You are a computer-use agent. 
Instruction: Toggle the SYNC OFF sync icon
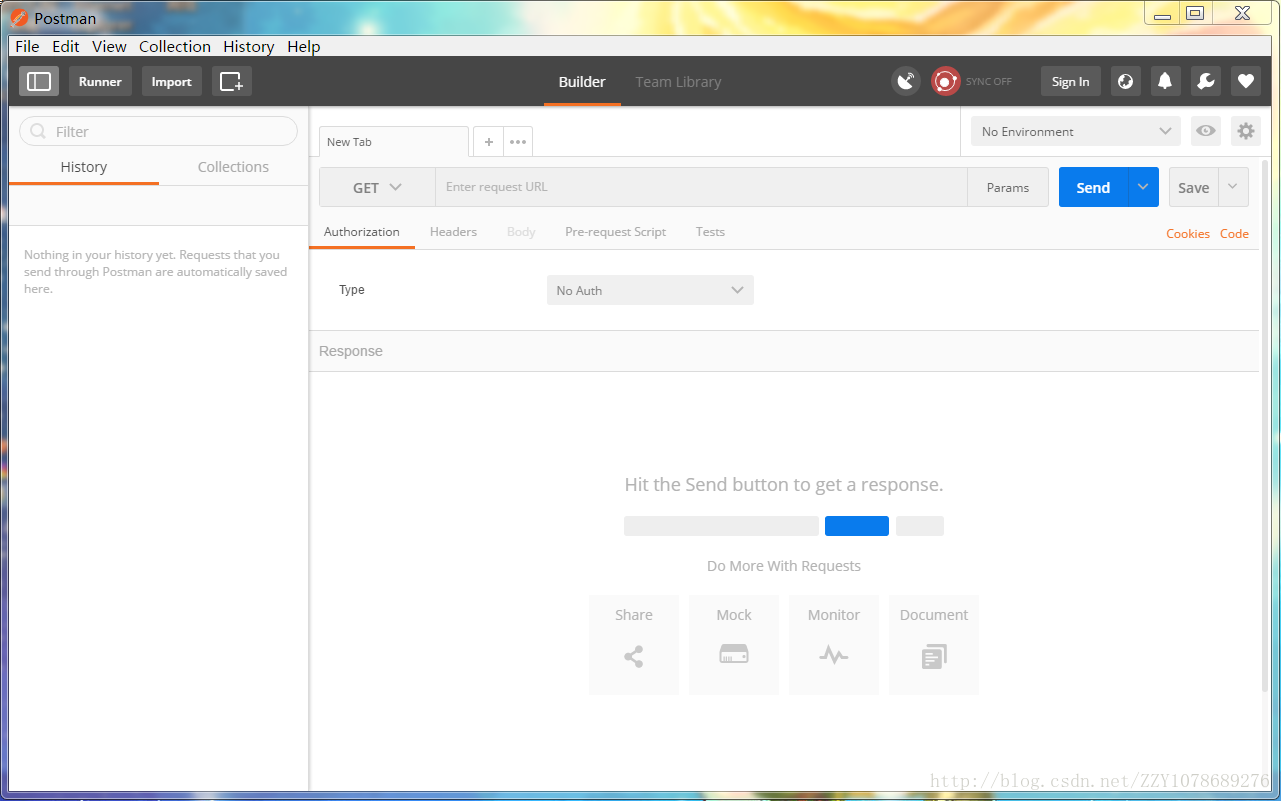(x=946, y=82)
